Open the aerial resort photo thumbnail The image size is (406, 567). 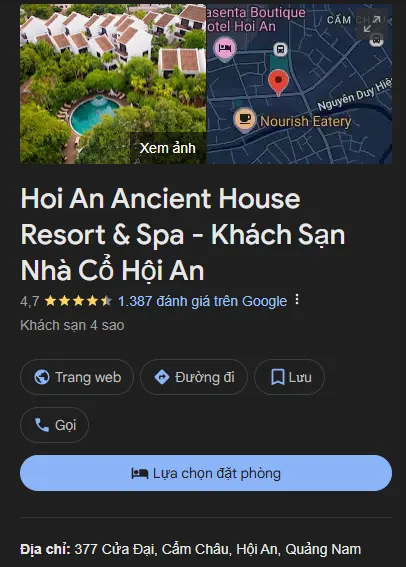113,84
